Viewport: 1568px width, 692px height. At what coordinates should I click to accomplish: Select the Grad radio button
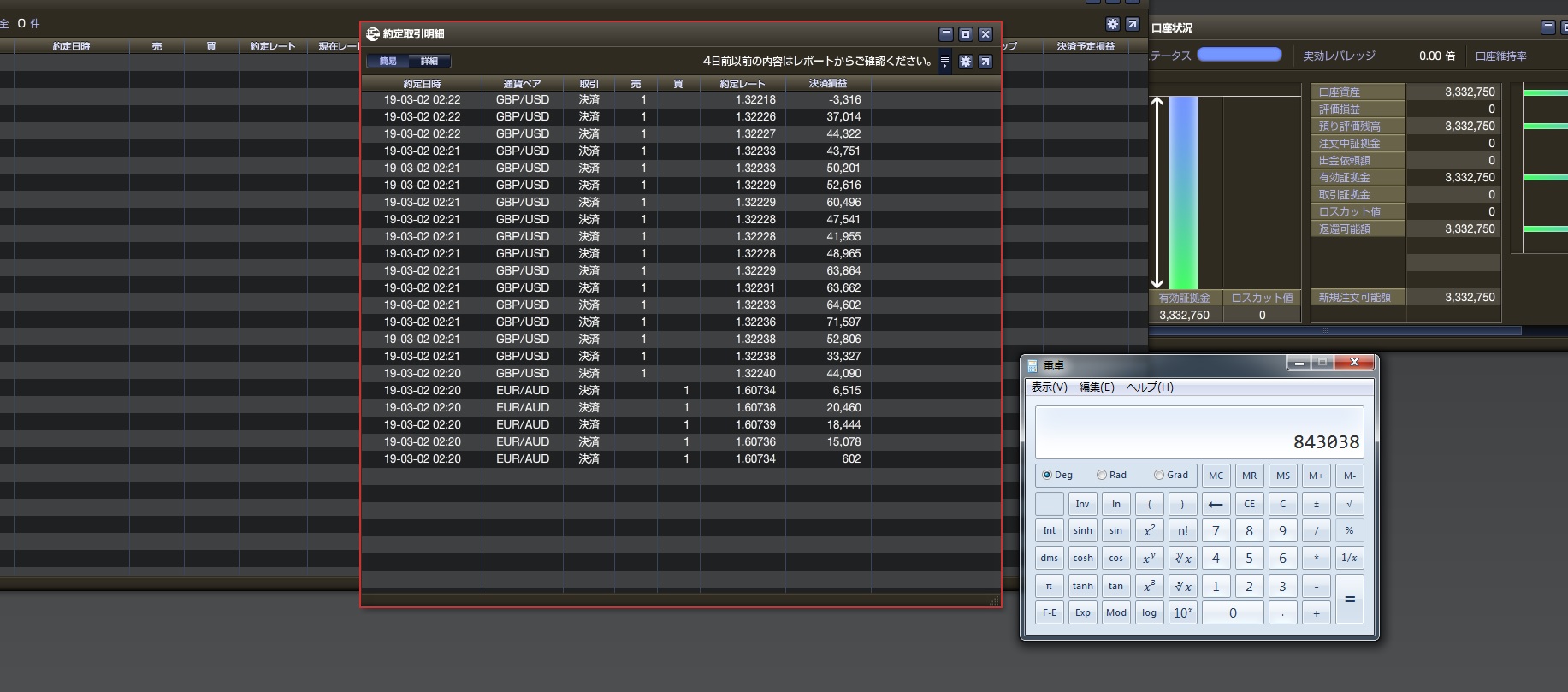pyautogui.click(x=1159, y=476)
